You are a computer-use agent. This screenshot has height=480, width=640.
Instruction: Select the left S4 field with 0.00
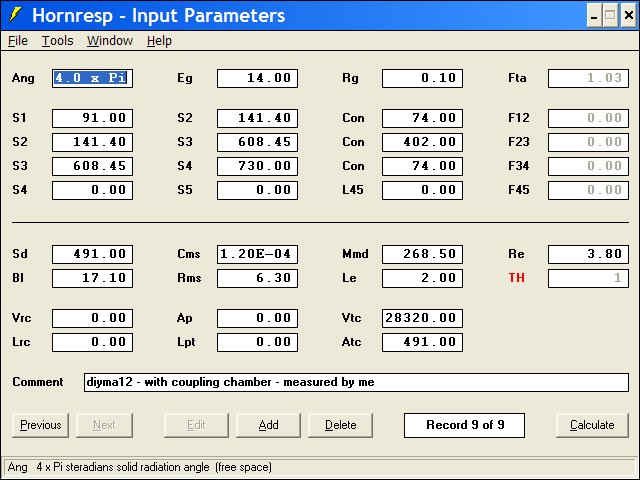tap(92, 191)
